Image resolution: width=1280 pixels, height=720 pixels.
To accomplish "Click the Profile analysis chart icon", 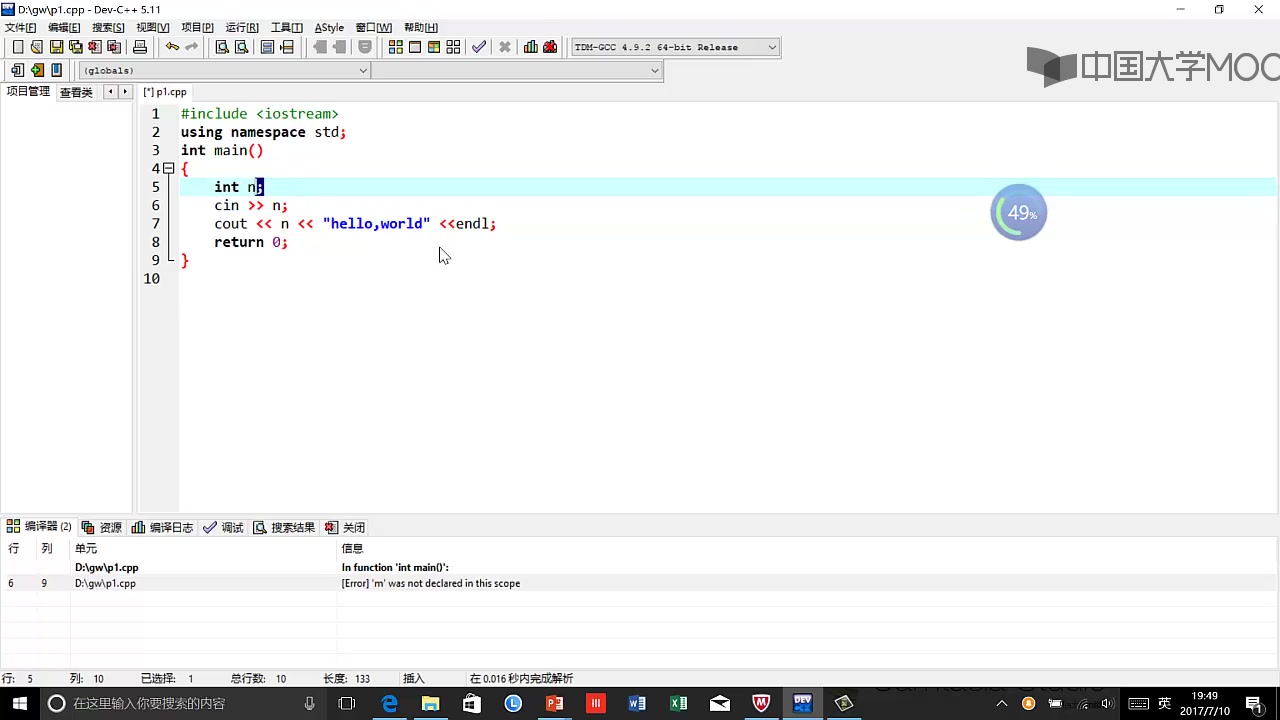I will (530, 47).
